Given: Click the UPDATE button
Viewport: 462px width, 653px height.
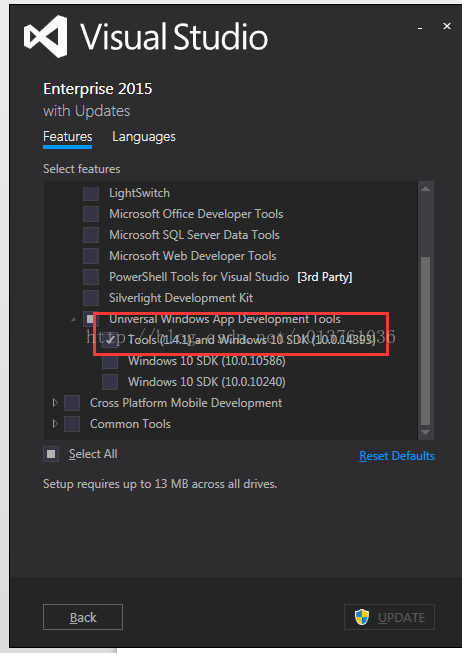Looking at the screenshot, I should (x=390, y=617).
